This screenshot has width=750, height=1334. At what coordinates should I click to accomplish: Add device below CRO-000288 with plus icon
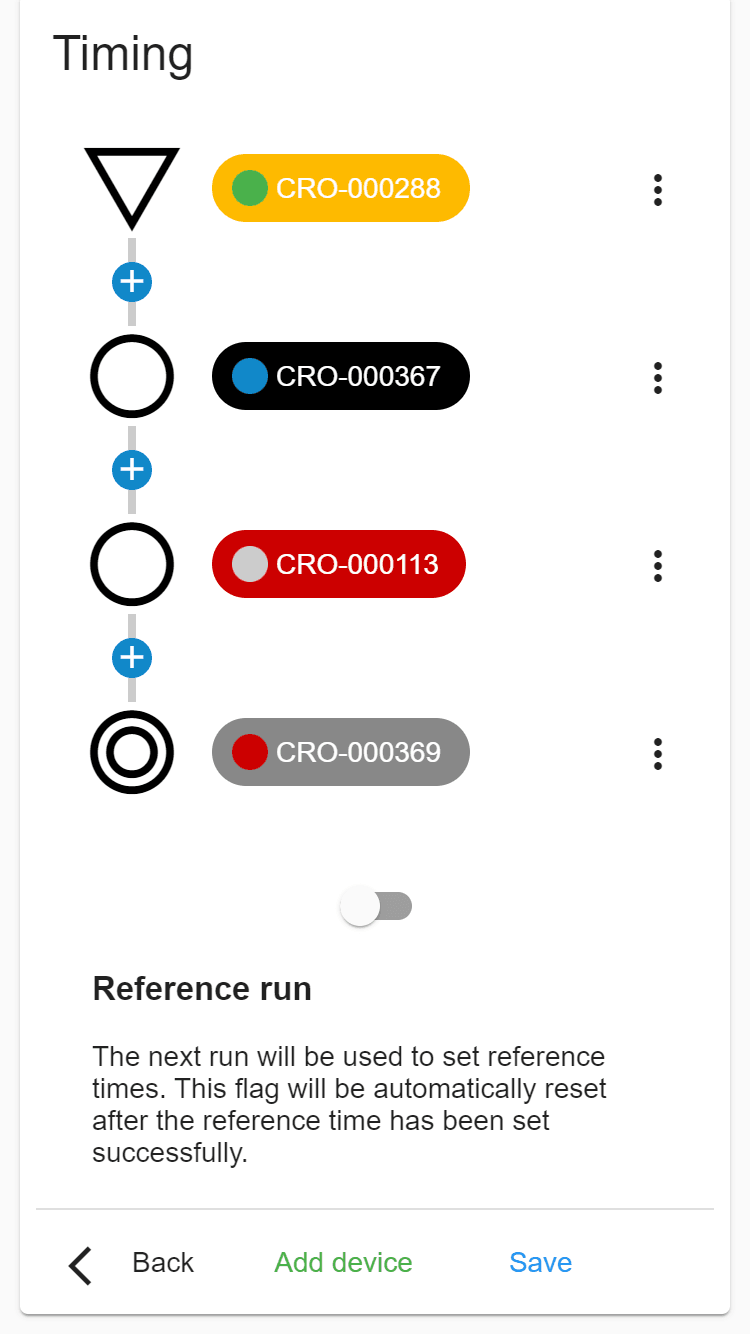[132, 282]
